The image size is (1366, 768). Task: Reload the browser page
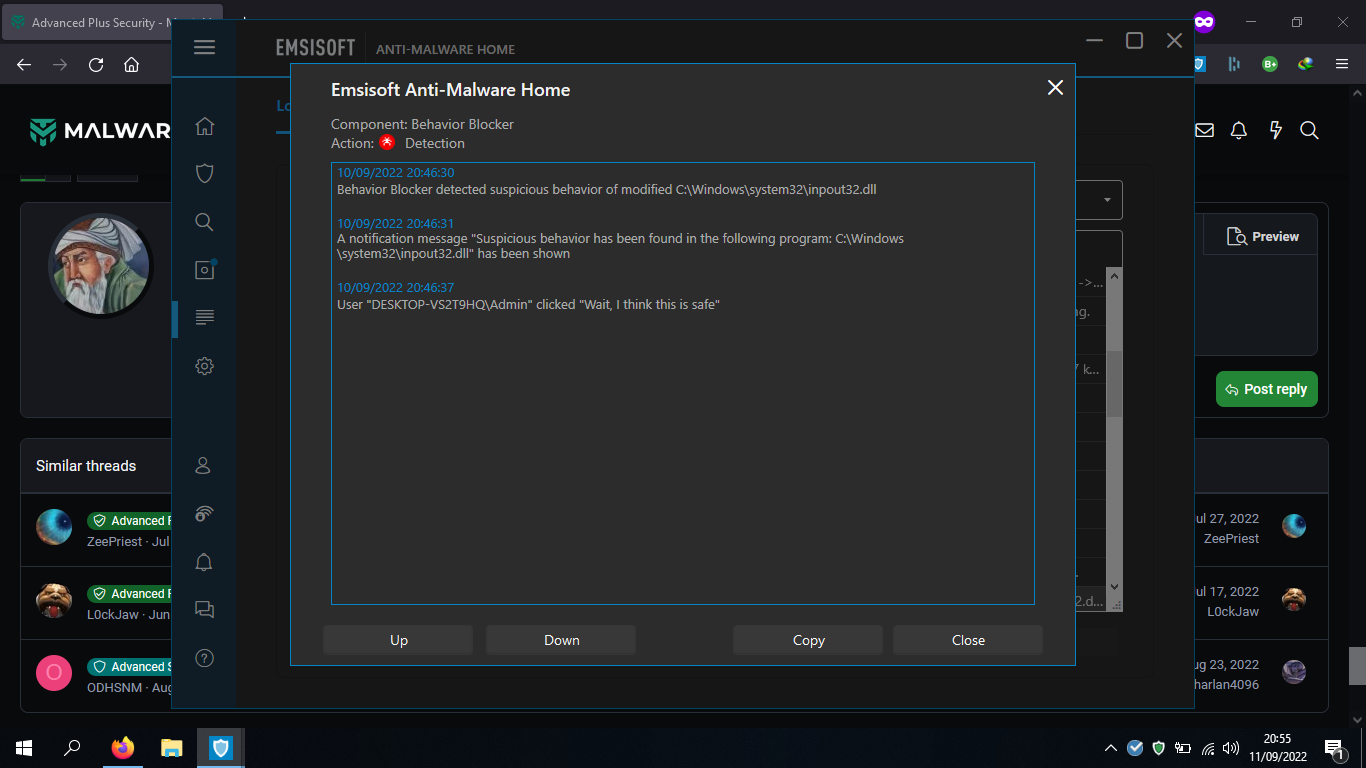click(x=96, y=64)
